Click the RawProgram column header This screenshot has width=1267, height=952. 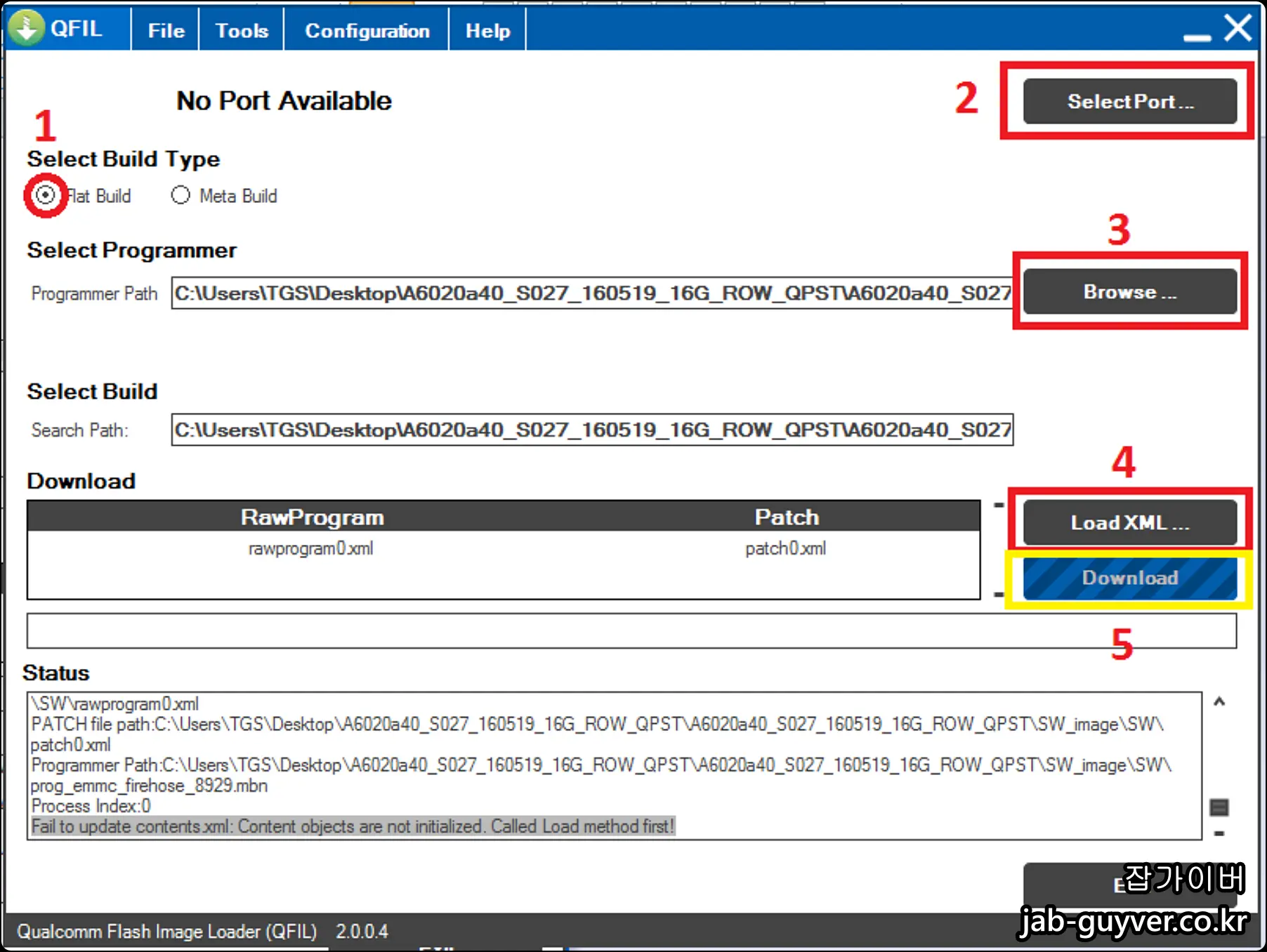point(312,517)
